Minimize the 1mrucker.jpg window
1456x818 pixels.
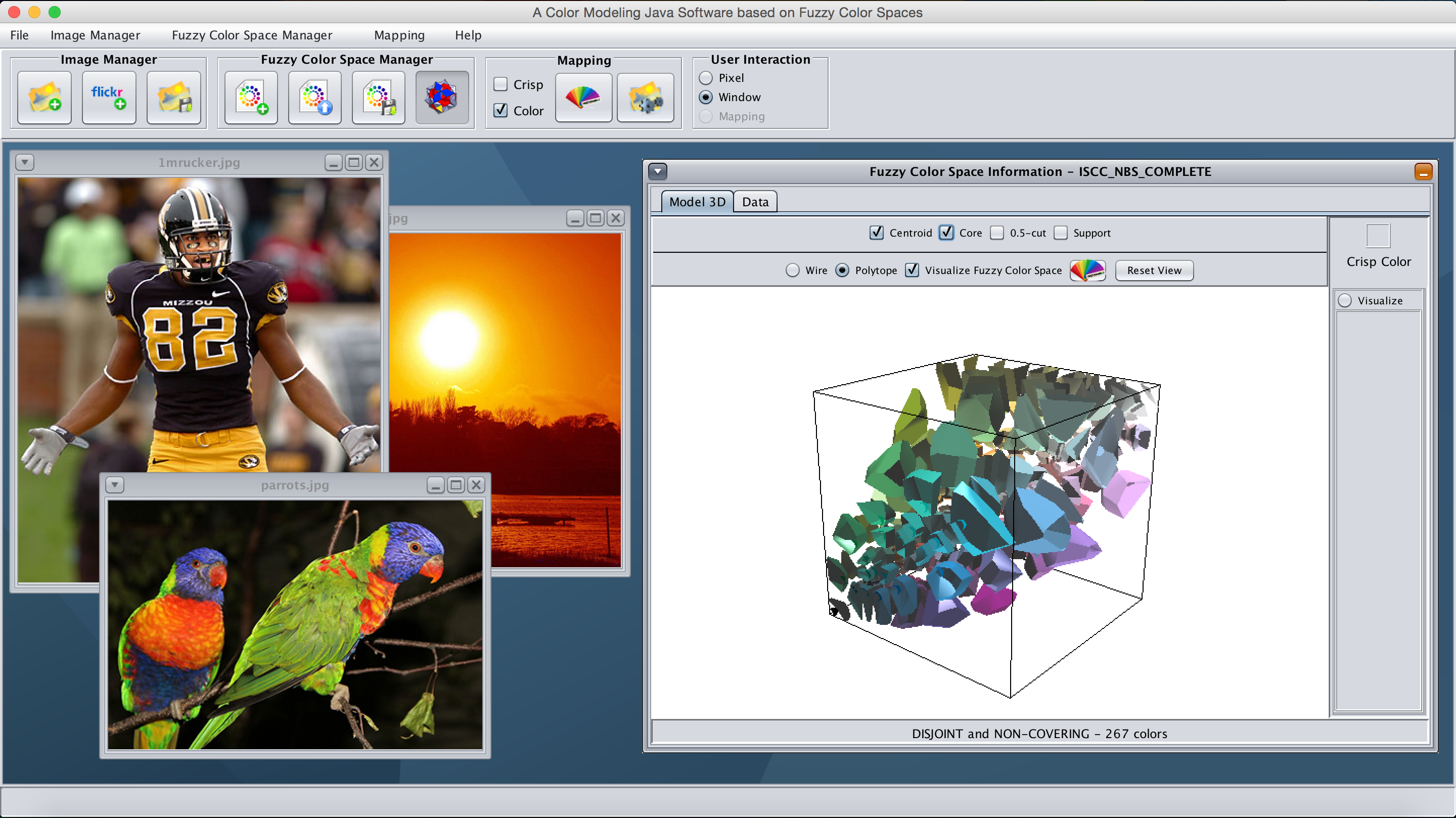(x=334, y=163)
